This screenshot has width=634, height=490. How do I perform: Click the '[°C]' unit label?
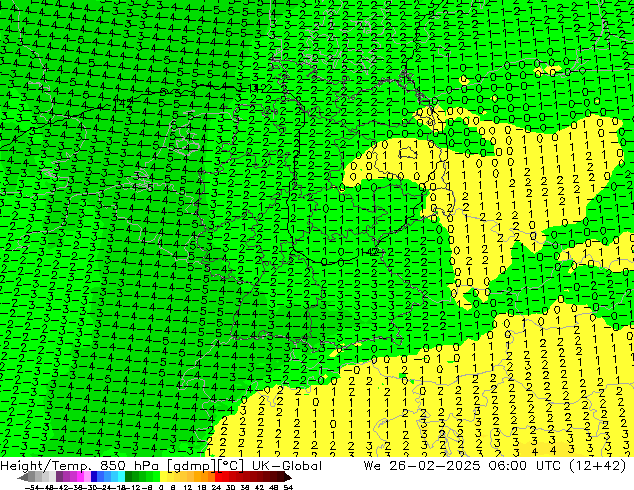pos(231,466)
